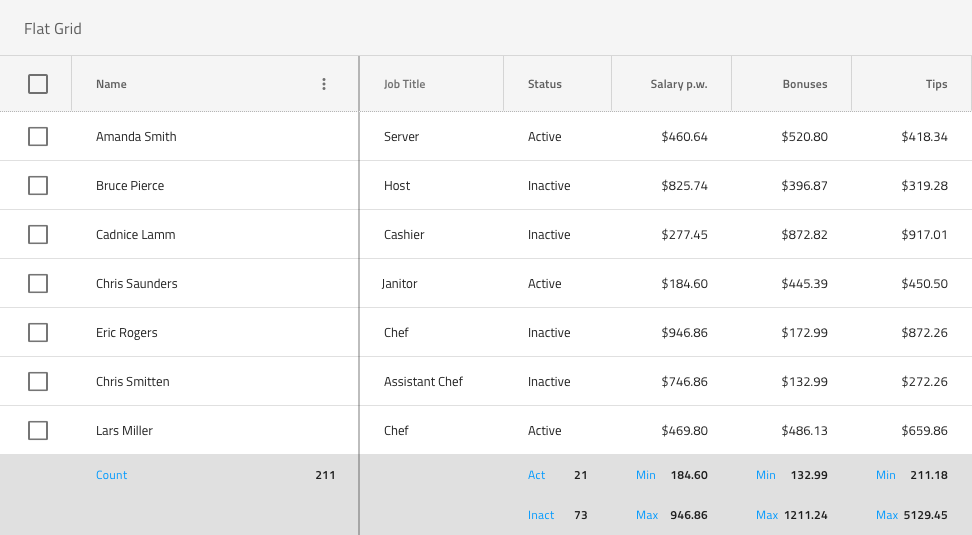Click the Inact summary label
Screen dimensions: 972x535
[x=541, y=515]
